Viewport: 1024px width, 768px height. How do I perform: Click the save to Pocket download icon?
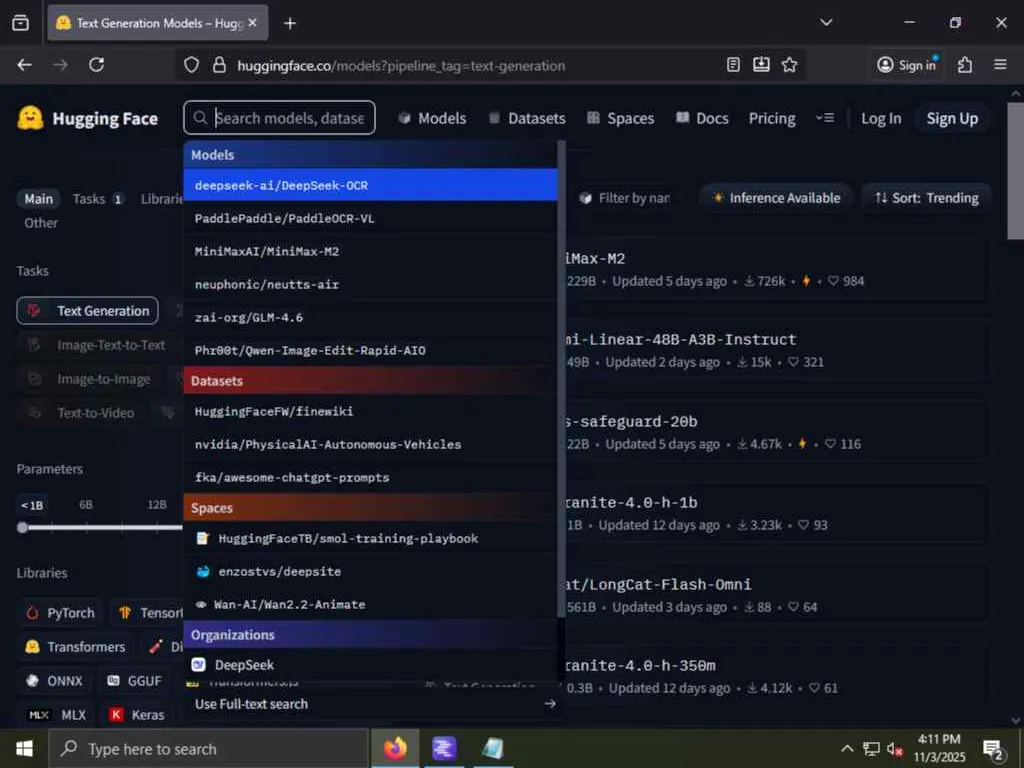761,65
